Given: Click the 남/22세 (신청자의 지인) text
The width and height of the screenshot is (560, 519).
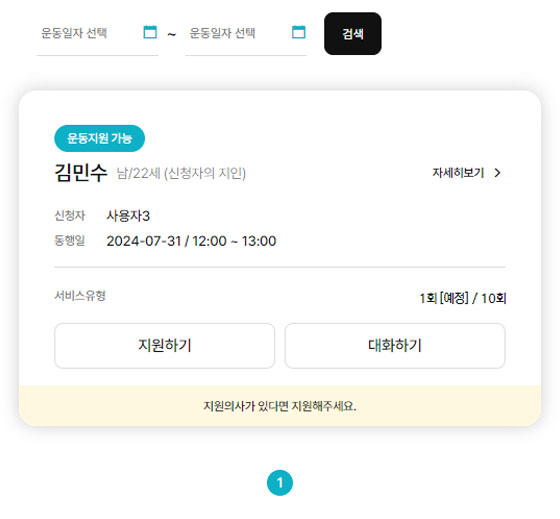Looking at the screenshot, I should [x=181, y=174].
